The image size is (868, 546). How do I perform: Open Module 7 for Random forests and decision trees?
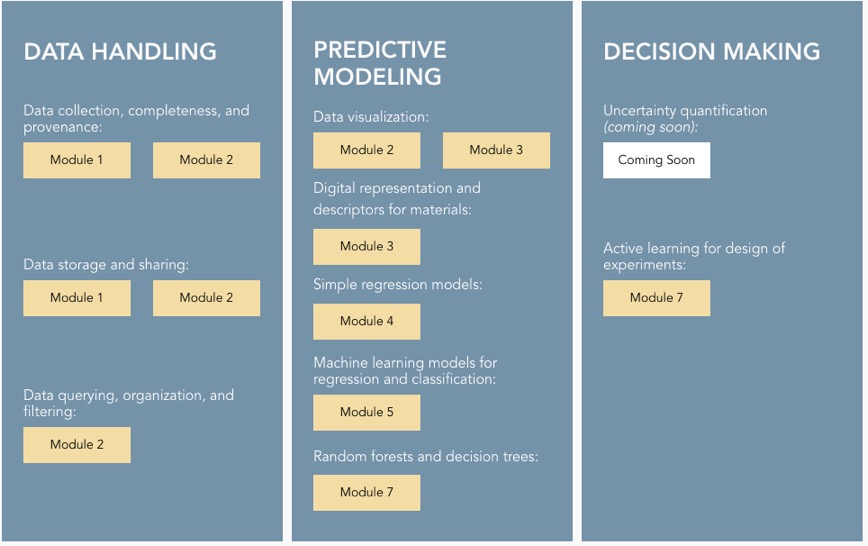tap(366, 492)
